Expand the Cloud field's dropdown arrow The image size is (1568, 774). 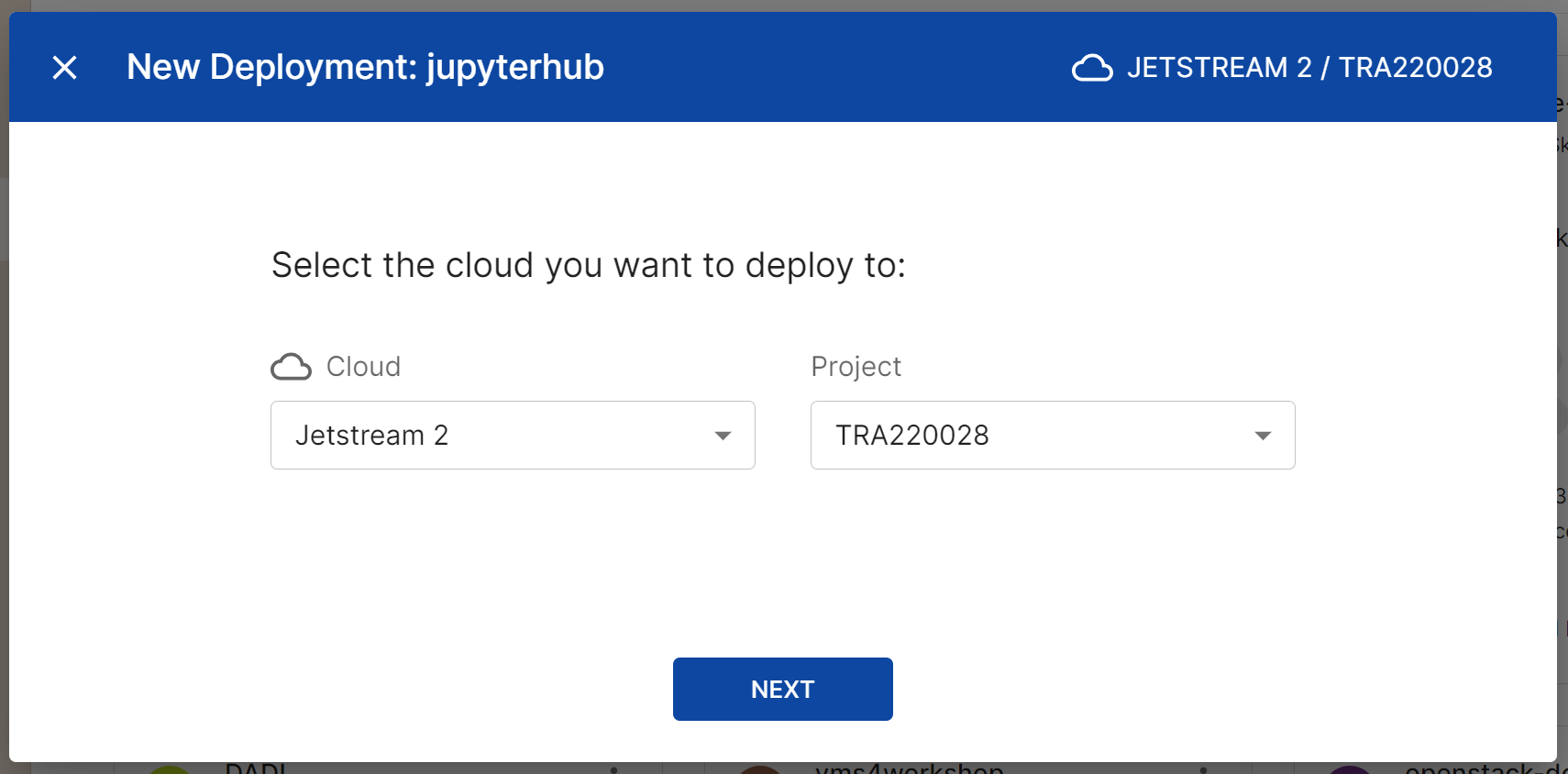coord(723,436)
